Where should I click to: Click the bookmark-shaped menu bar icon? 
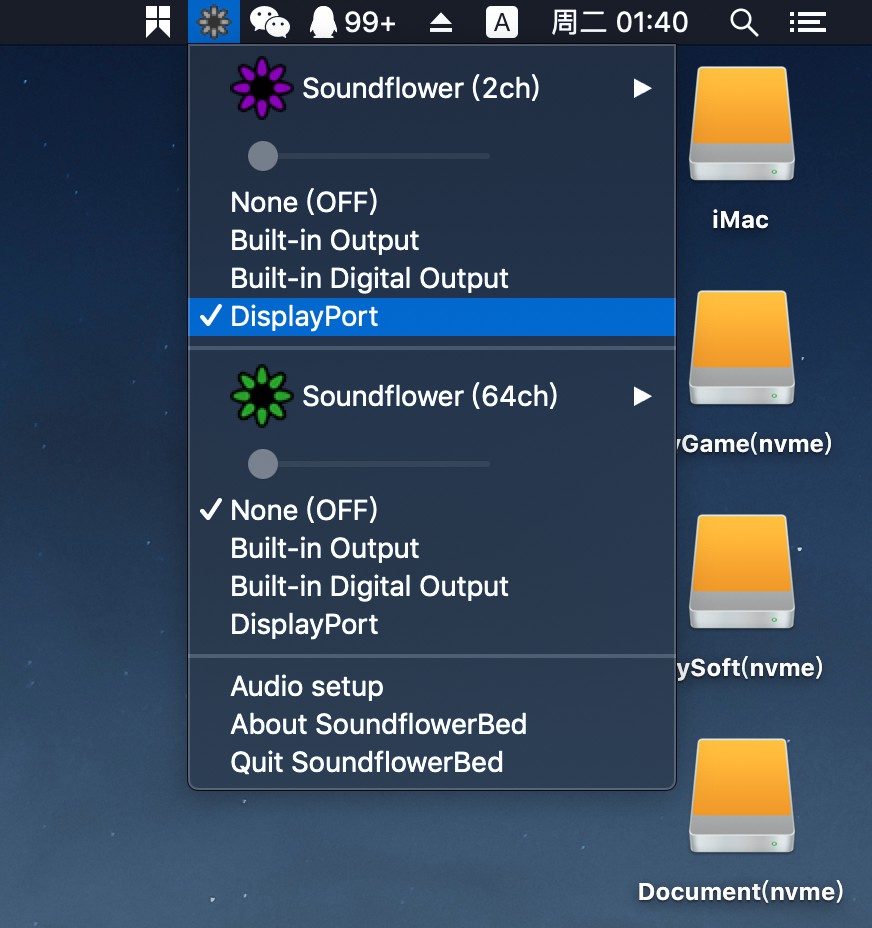point(158,22)
